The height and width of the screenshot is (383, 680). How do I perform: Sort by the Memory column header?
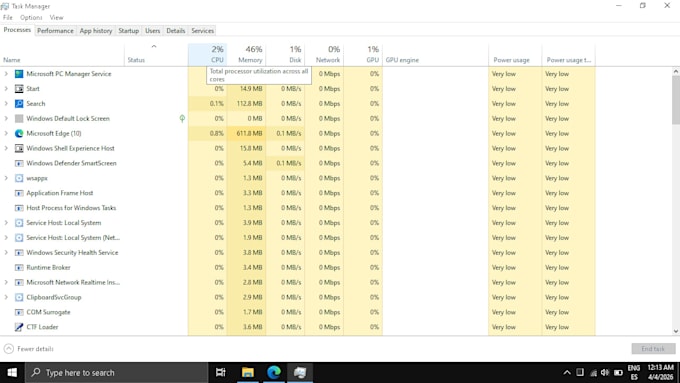coord(246,54)
